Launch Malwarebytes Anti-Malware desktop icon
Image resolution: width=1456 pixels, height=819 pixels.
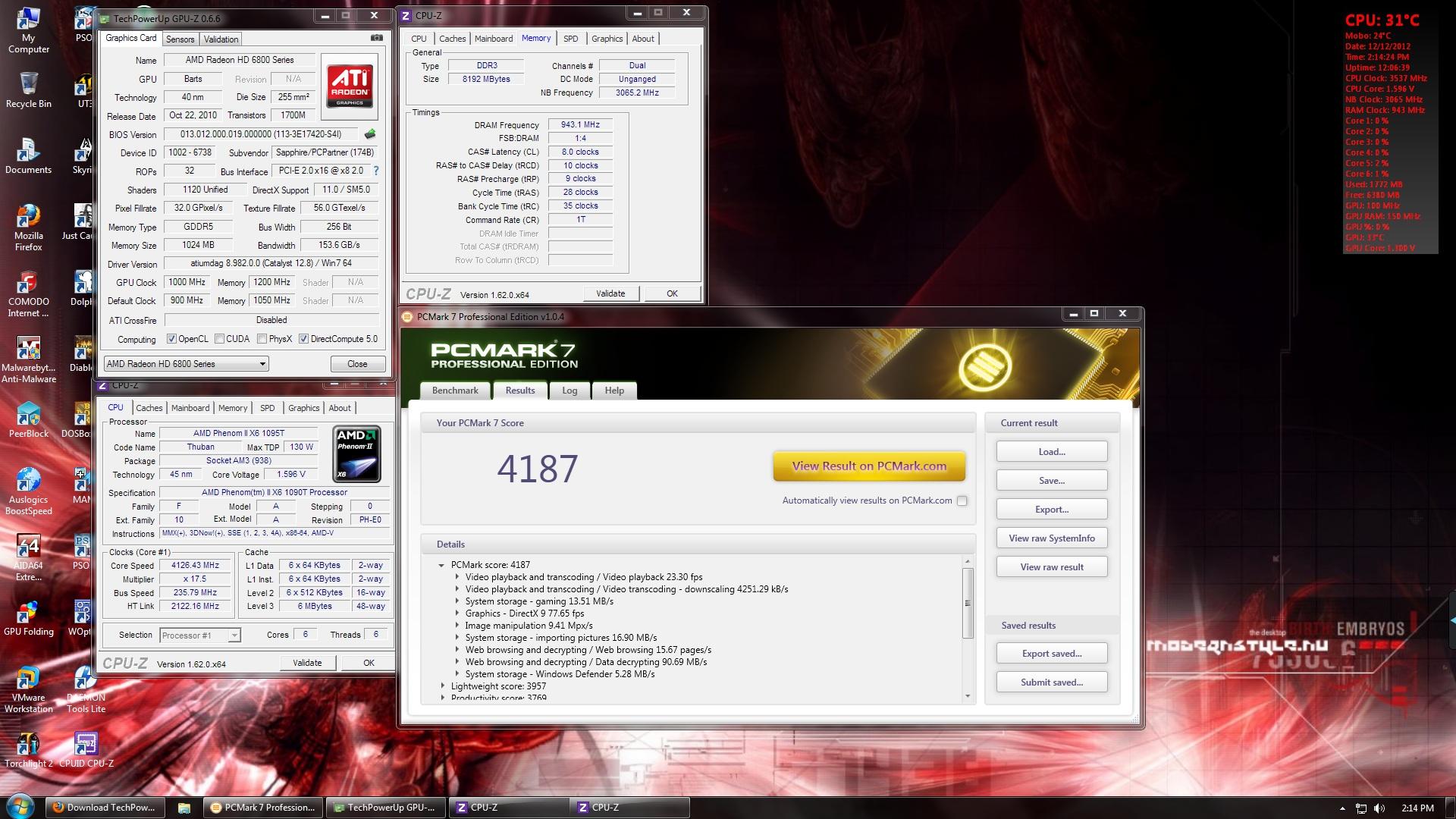click(28, 359)
